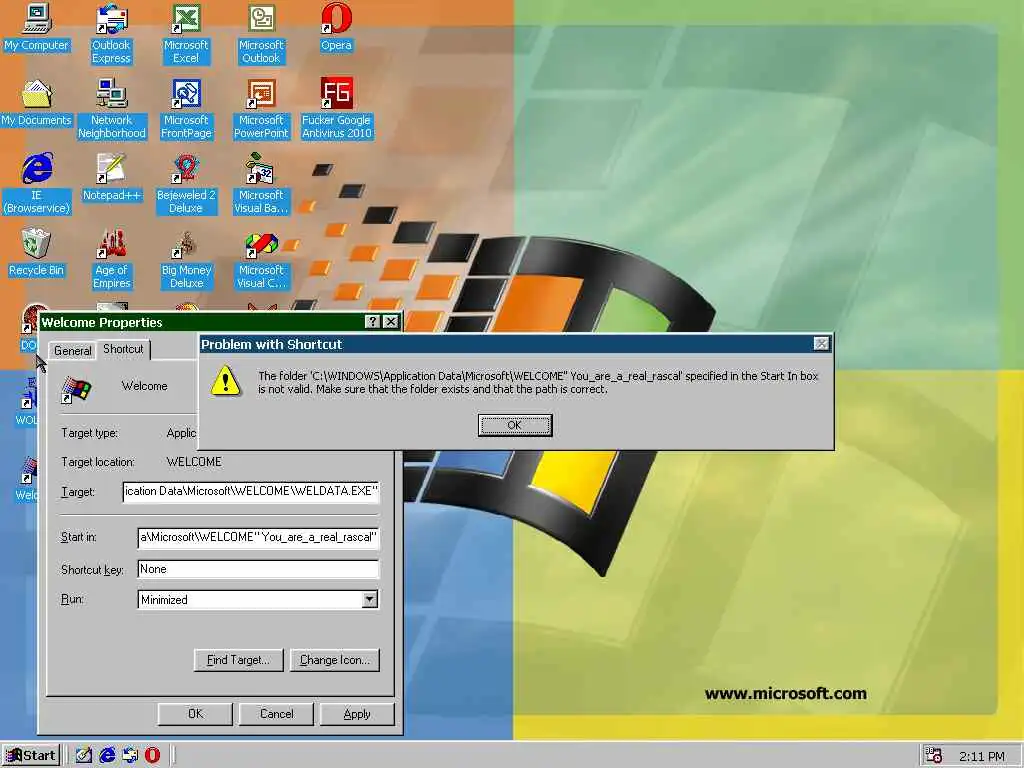
Task: Launch Microsoft PowerPoint shortcut
Action: coord(261,108)
